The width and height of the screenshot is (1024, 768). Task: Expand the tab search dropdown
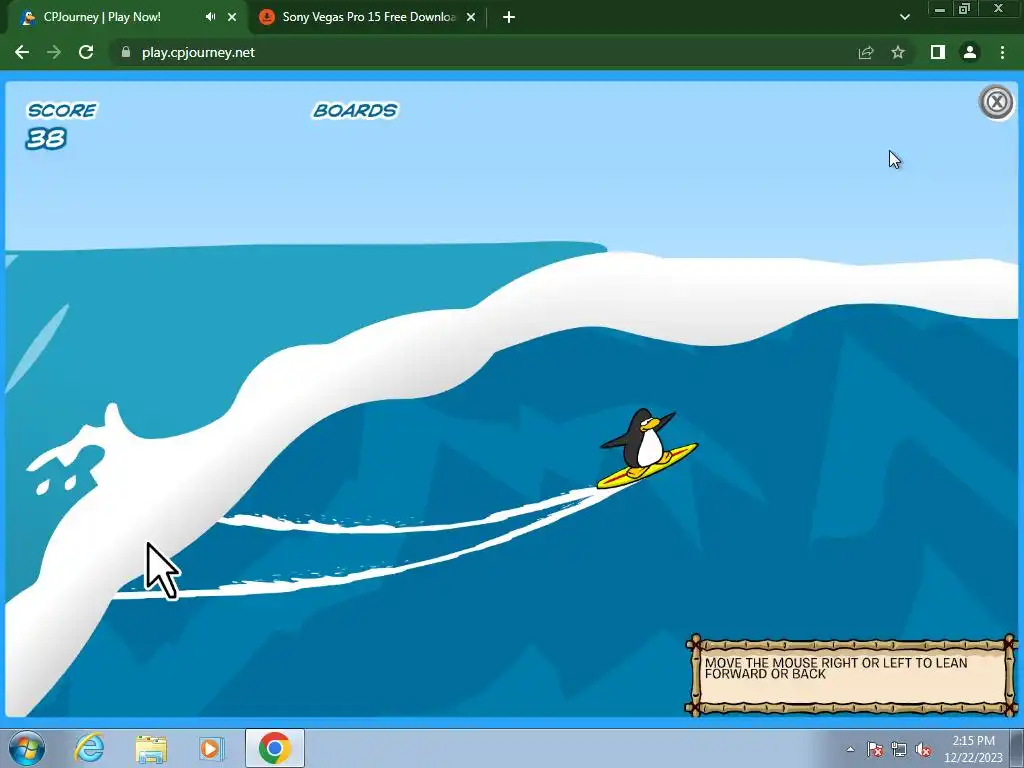pyautogui.click(x=904, y=17)
